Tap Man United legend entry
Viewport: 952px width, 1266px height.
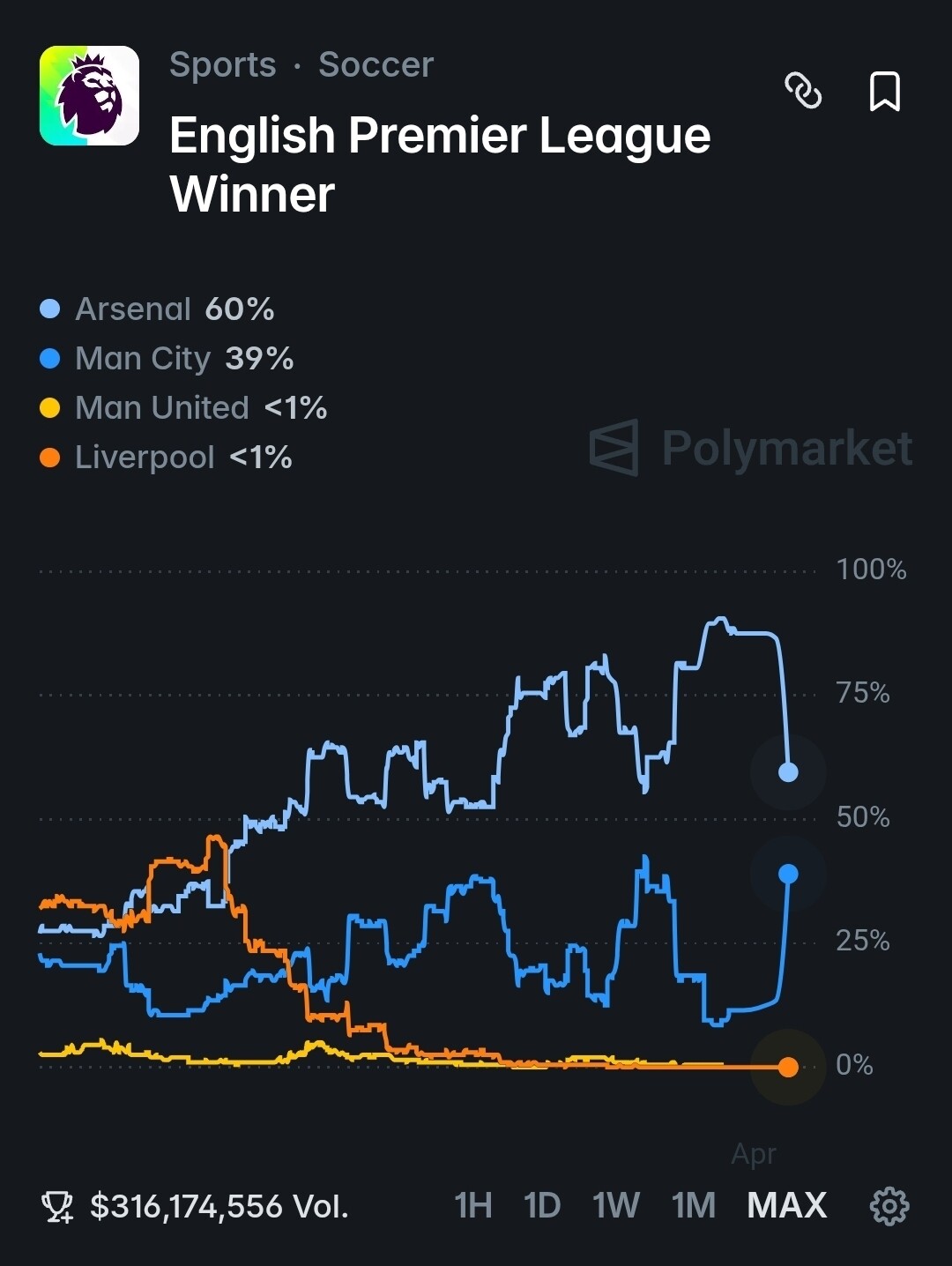coord(183,408)
